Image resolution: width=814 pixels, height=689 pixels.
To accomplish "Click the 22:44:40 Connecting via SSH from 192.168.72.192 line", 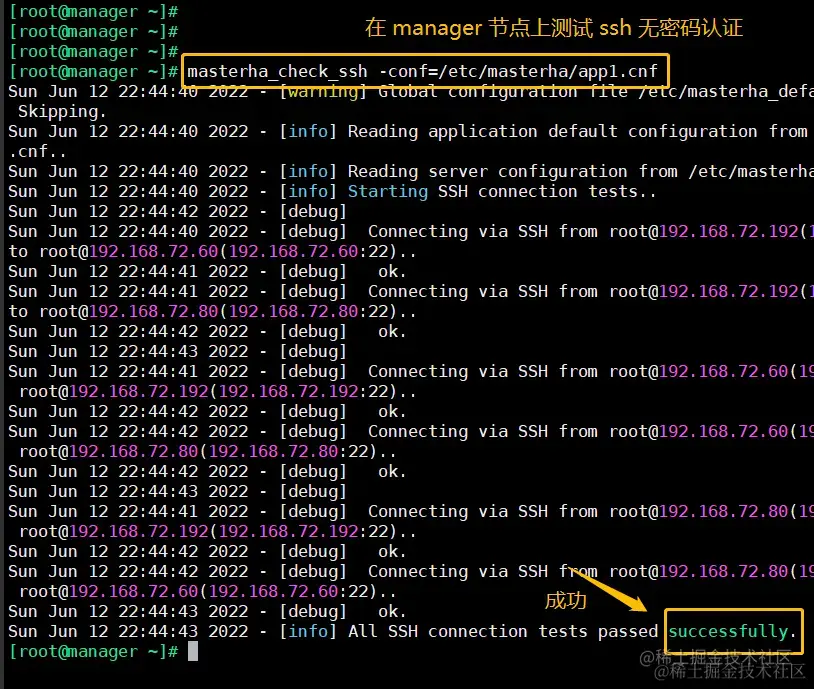I will pyautogui.click(x=411, y=232).
